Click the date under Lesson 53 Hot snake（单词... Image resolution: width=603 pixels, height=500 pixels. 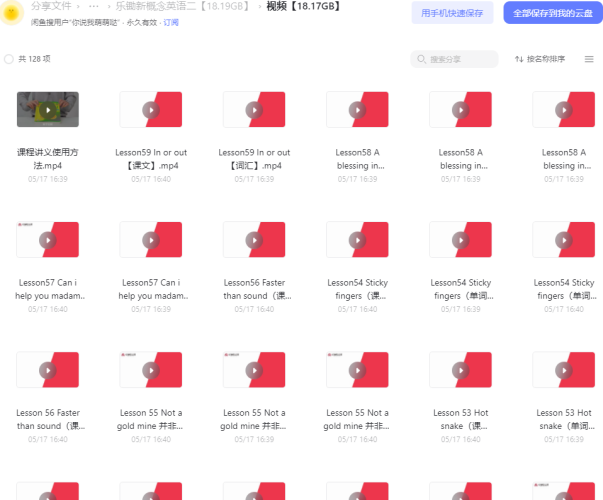[564, 439]
